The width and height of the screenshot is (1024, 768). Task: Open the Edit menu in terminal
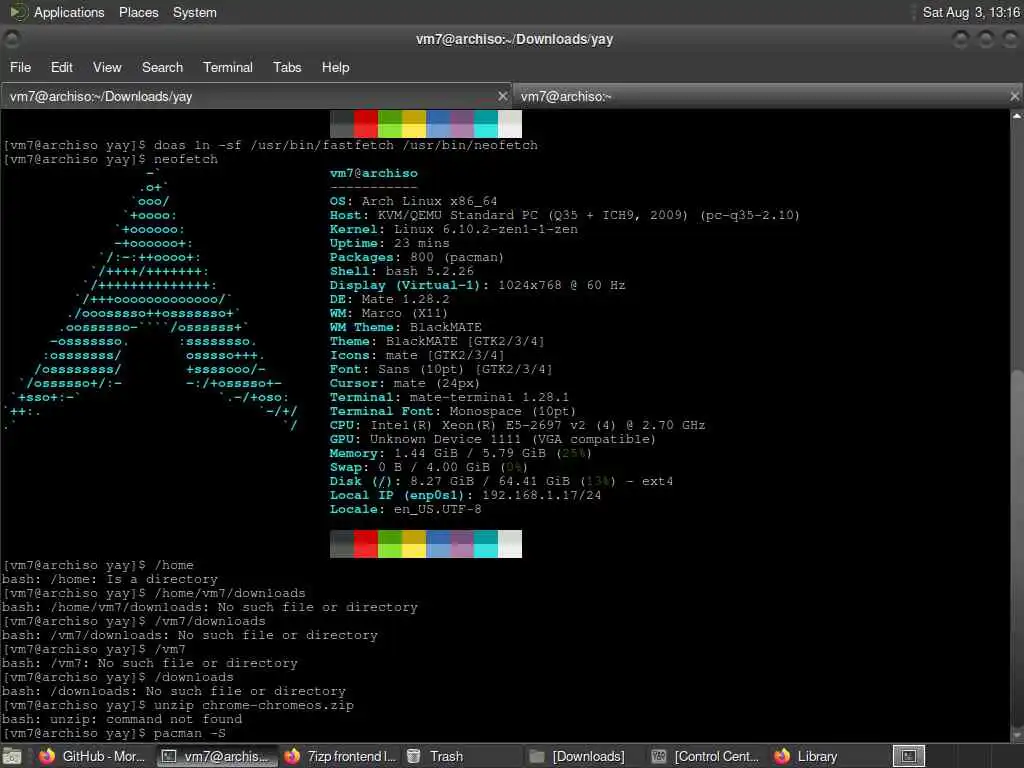click(x=61, y=67)
